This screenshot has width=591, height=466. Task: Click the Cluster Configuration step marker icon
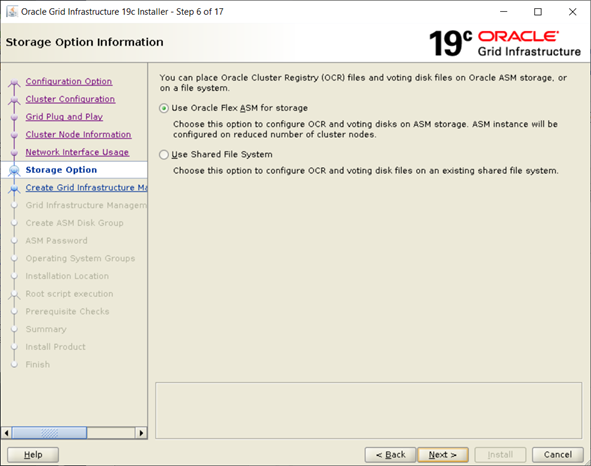pos(14,100)
